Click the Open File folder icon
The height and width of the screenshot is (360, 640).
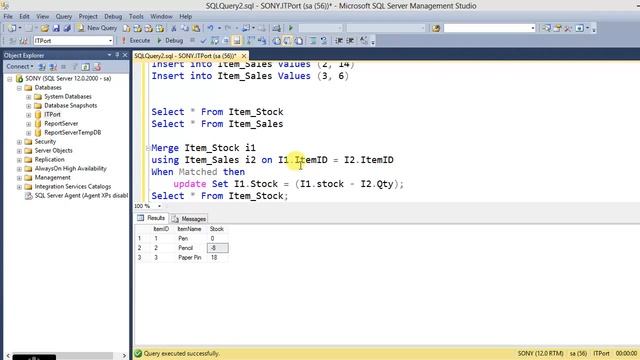click(44, 28)
